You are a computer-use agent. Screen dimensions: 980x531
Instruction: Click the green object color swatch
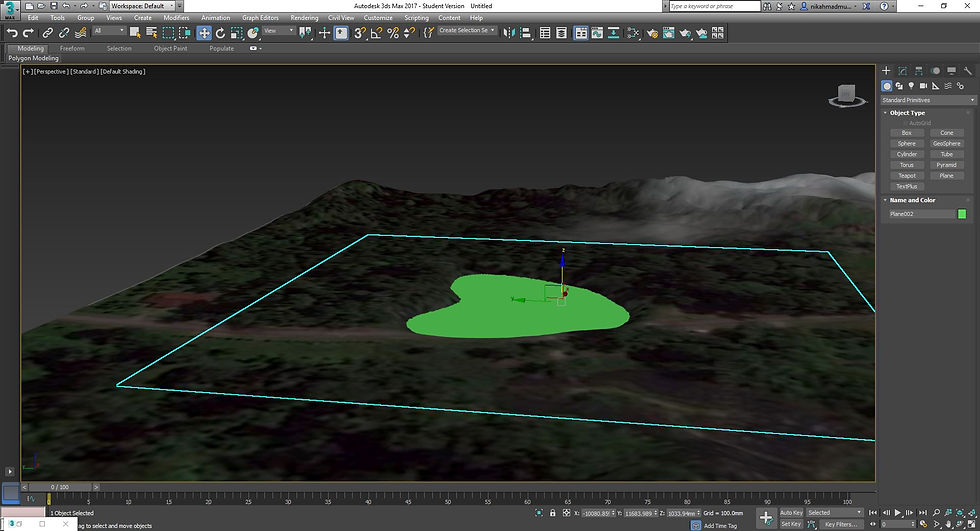click(962, 214)
